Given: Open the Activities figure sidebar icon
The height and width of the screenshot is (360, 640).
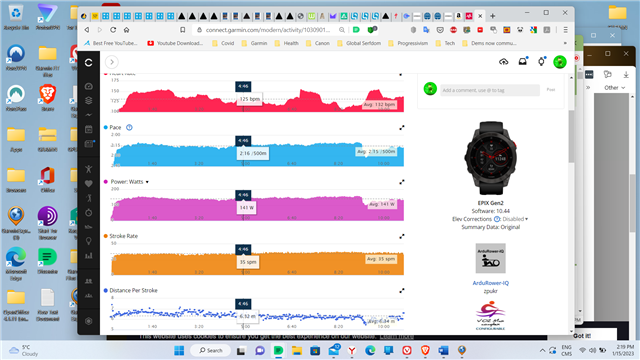Looking at the screenshot, I should [89, 169].
